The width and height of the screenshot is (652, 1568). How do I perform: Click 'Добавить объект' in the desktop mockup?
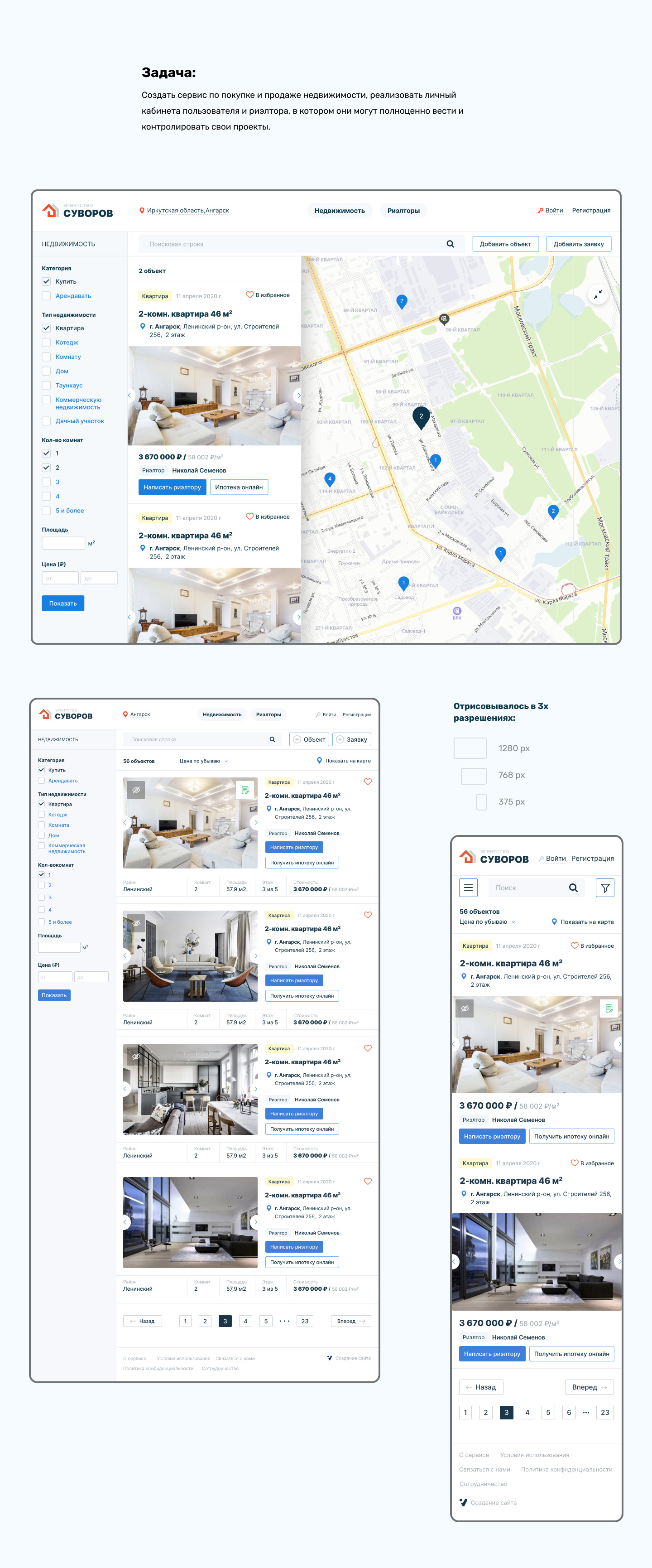tap(505, 244)
